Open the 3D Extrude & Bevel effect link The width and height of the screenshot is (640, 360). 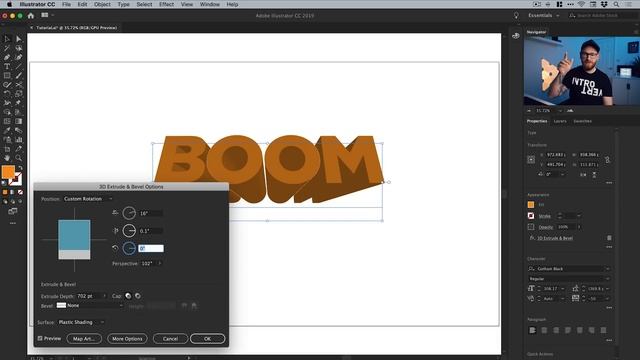tap(555, 238)
